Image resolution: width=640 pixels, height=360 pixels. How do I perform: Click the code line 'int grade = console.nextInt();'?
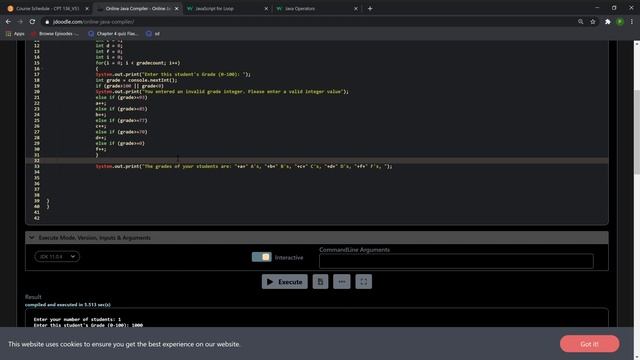[x=136, y=80]
